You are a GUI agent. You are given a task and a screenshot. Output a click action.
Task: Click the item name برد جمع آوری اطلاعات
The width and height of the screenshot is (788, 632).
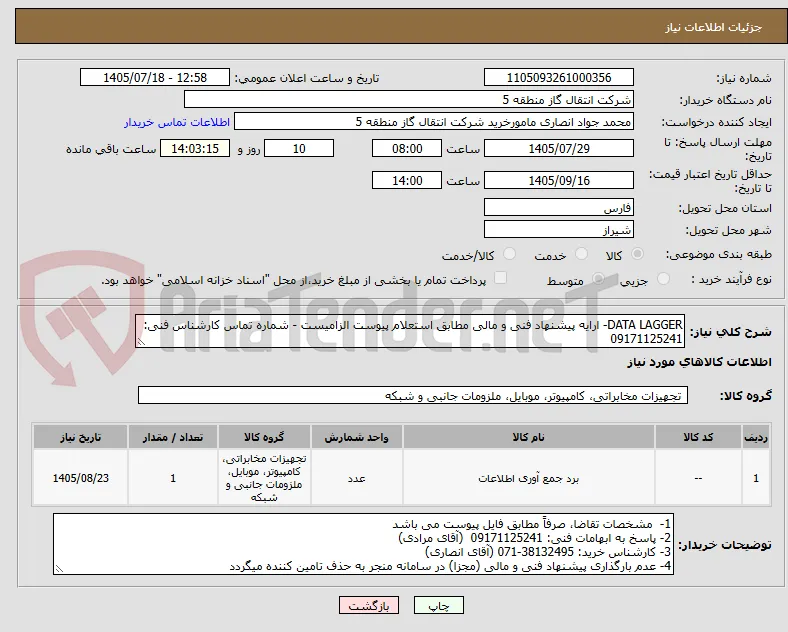[528, 478]
